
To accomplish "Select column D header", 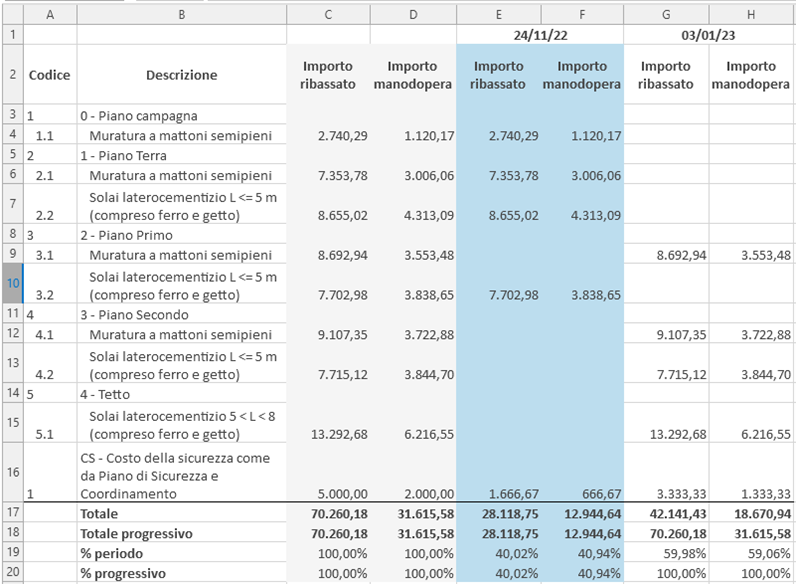I will (413, 15).
